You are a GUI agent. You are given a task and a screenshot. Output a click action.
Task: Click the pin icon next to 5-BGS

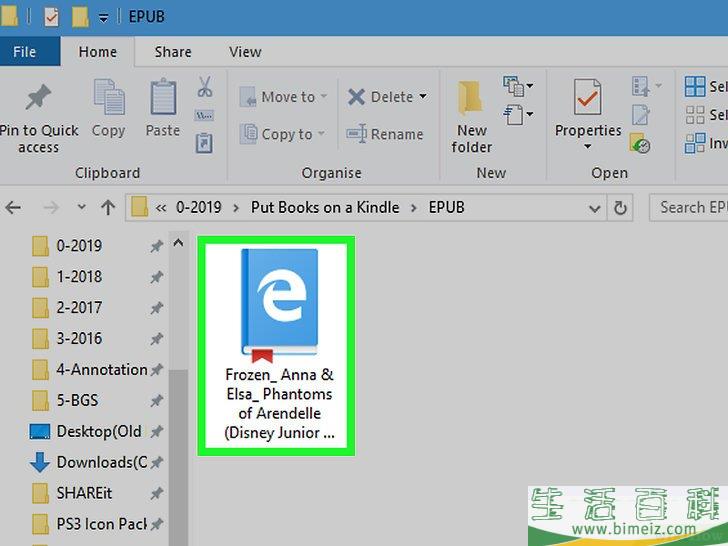pos(156,401)
